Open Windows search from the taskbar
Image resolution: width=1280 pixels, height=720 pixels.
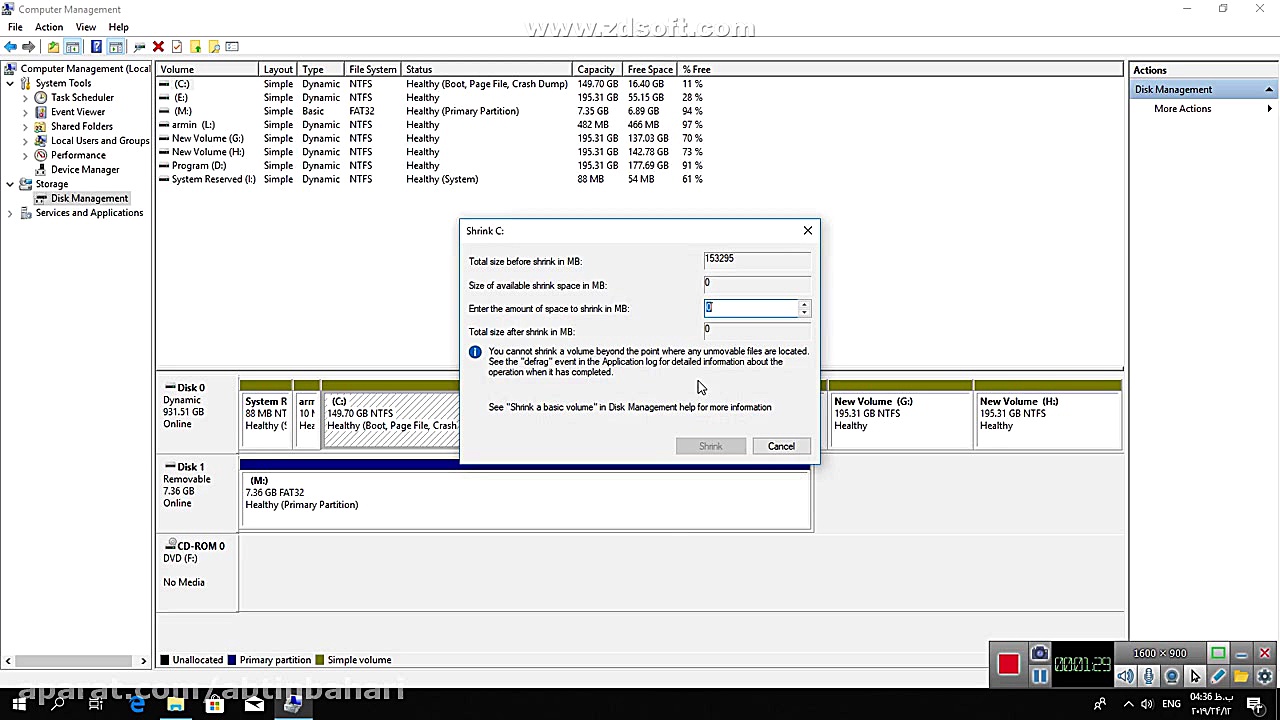pos(58,705)
